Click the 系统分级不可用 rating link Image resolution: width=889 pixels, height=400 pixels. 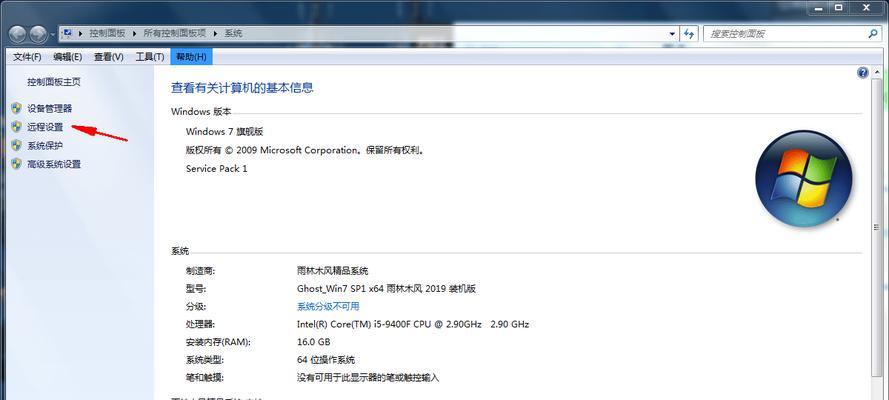328,306
